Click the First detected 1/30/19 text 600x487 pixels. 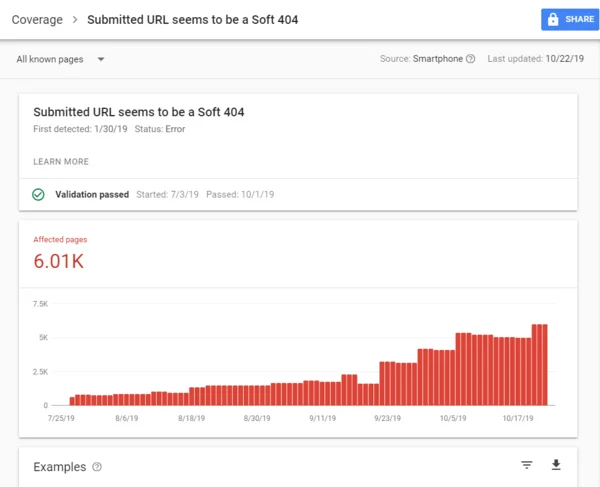click(x=80, y=129)
